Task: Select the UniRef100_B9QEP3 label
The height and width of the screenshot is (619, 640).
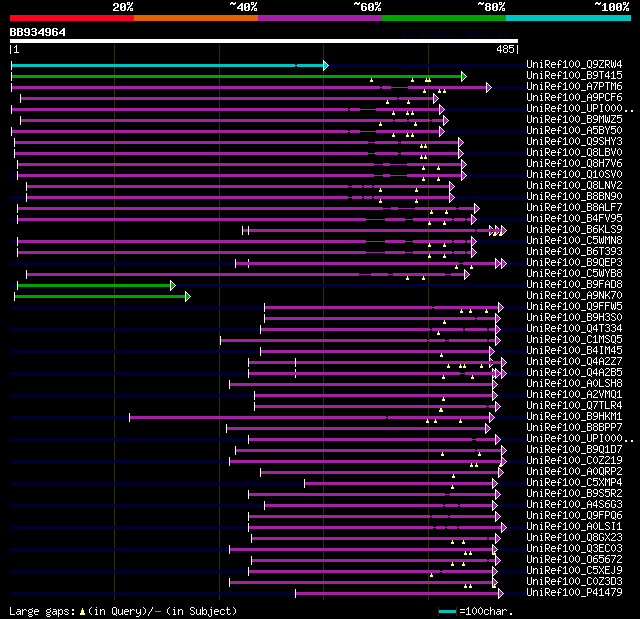Action: (574, 263)
